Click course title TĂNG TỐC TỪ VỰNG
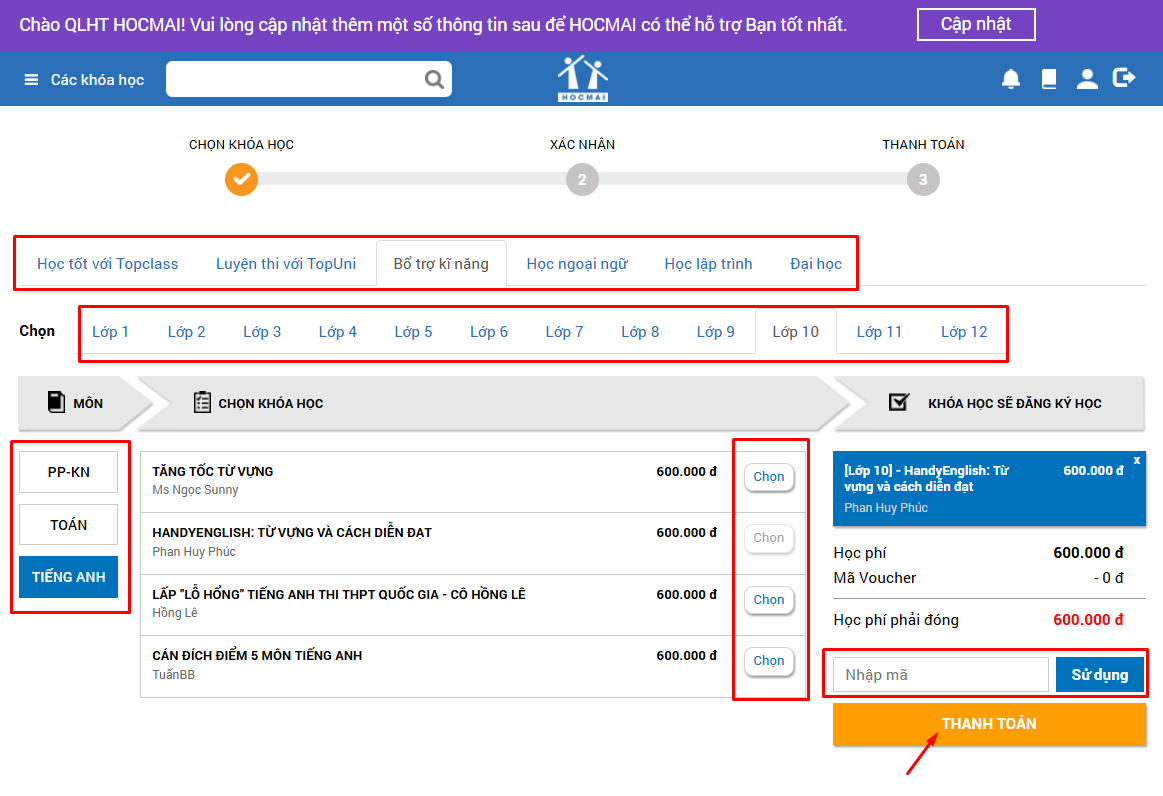 (x=213, y=471)
